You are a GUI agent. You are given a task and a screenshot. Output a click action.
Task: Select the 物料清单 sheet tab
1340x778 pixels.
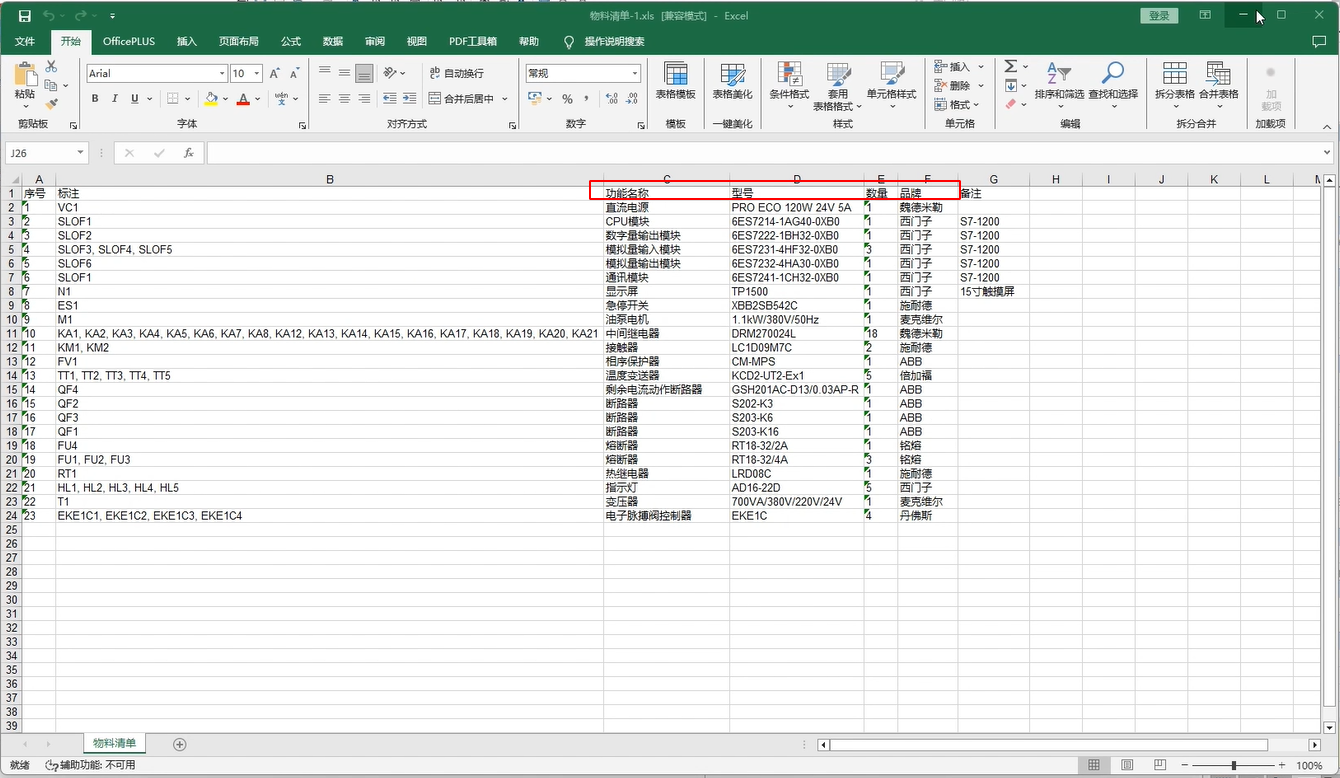tap(115, 743)
